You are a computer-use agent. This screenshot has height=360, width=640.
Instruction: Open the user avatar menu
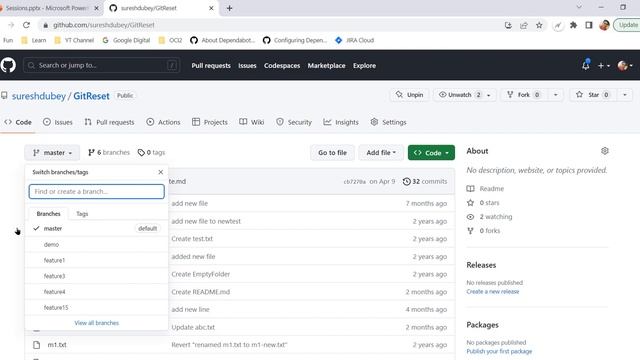(625, 65)
